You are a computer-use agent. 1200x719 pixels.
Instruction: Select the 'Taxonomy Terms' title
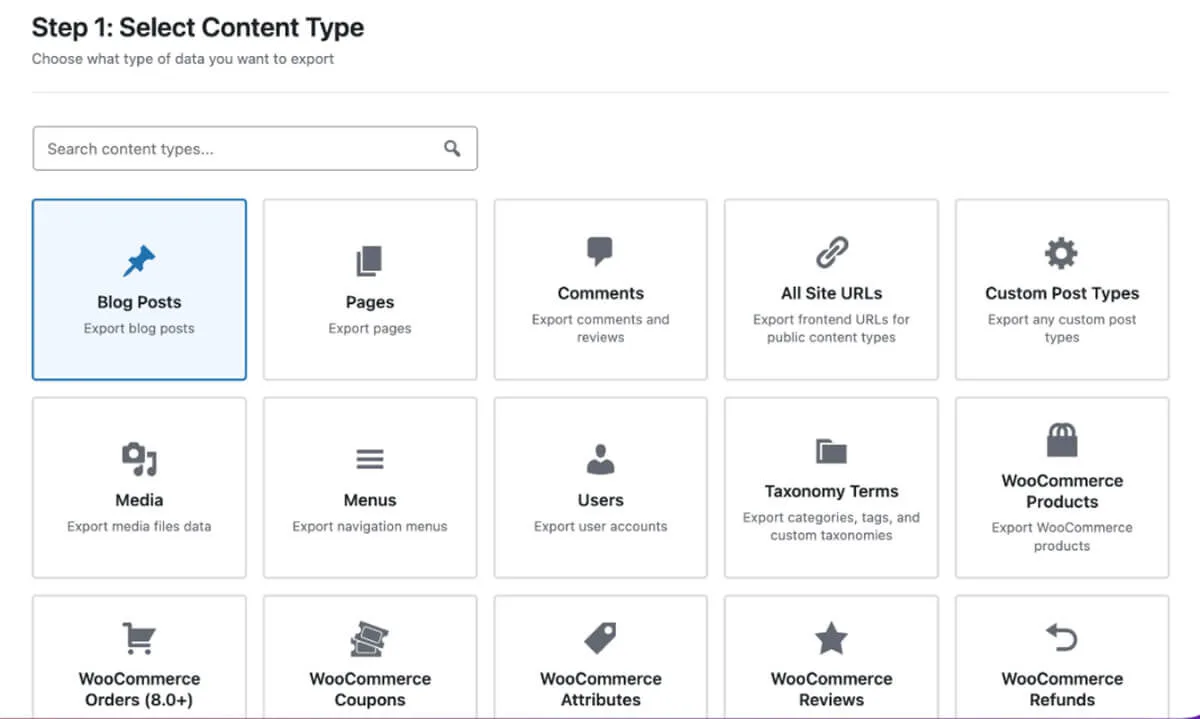point(831,491)
